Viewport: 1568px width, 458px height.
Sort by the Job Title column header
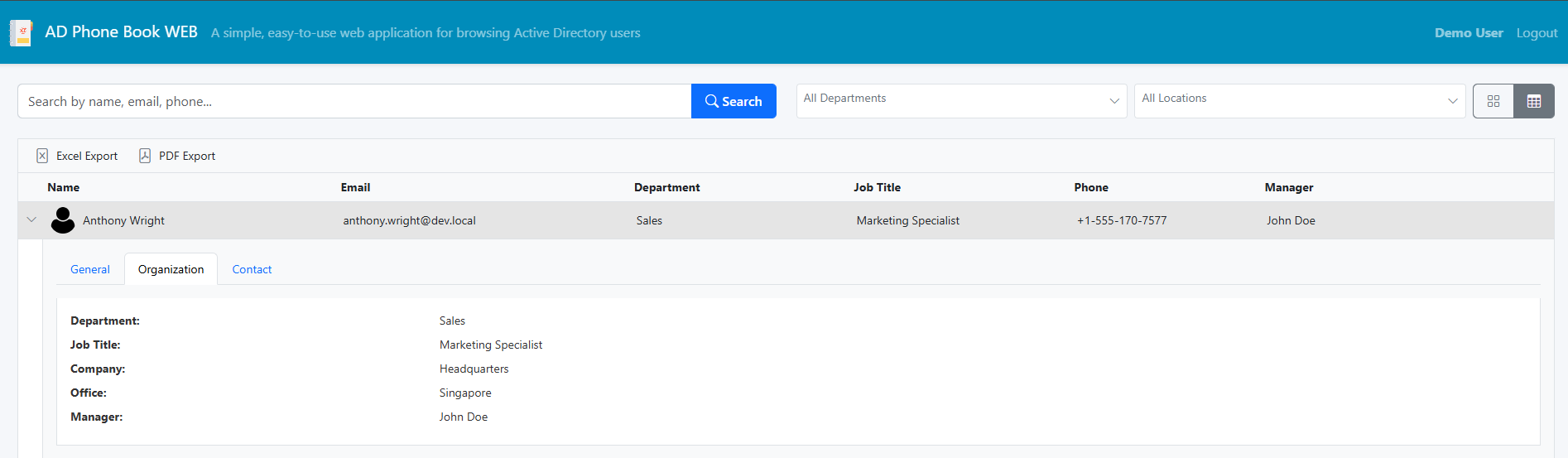click(x=877, y=187)
